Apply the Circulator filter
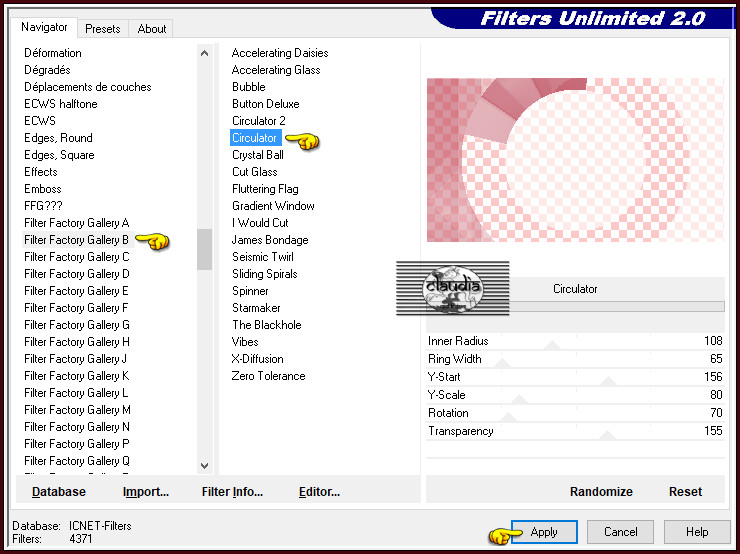 (x=544, y=532)
